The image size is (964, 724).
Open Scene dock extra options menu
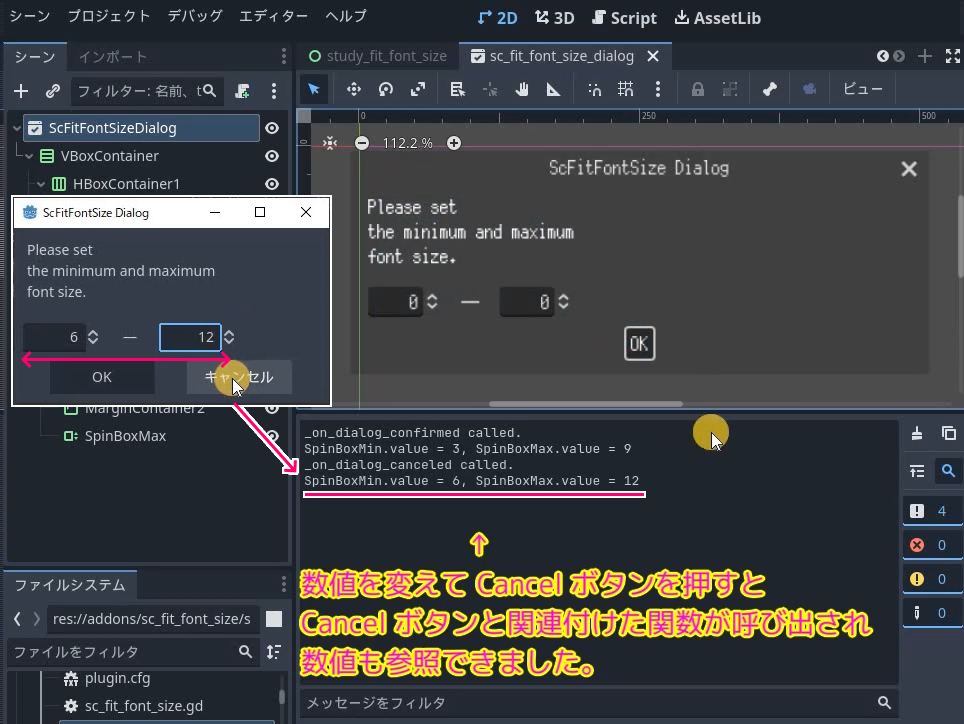274,91
